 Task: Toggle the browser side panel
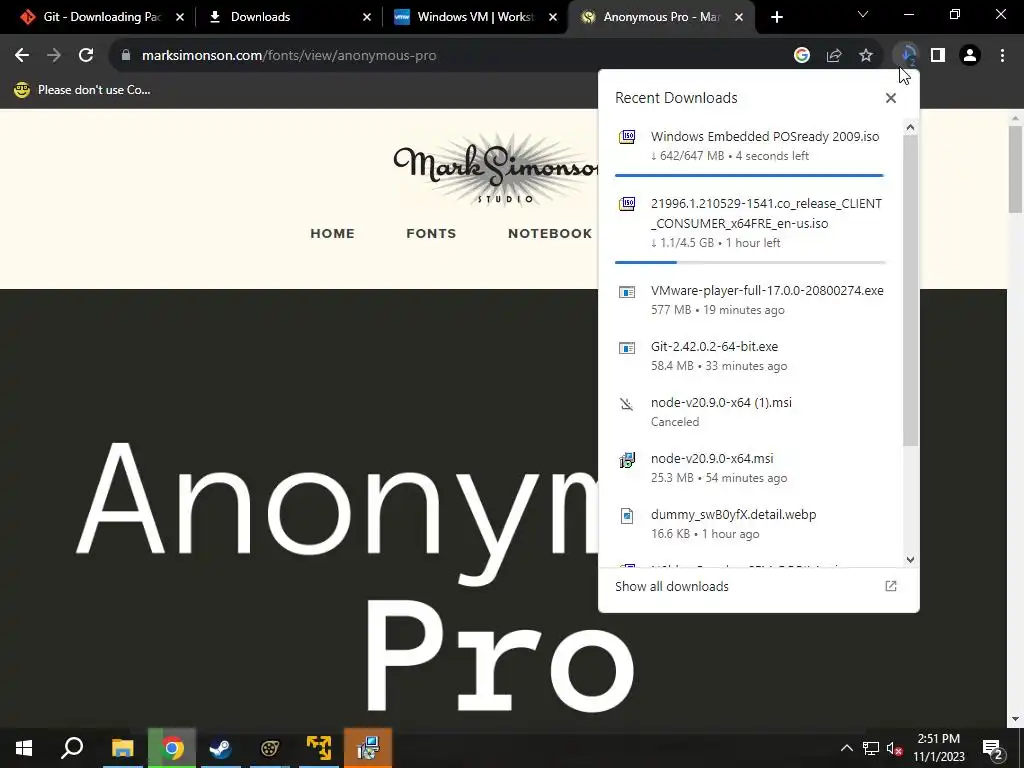938,56
